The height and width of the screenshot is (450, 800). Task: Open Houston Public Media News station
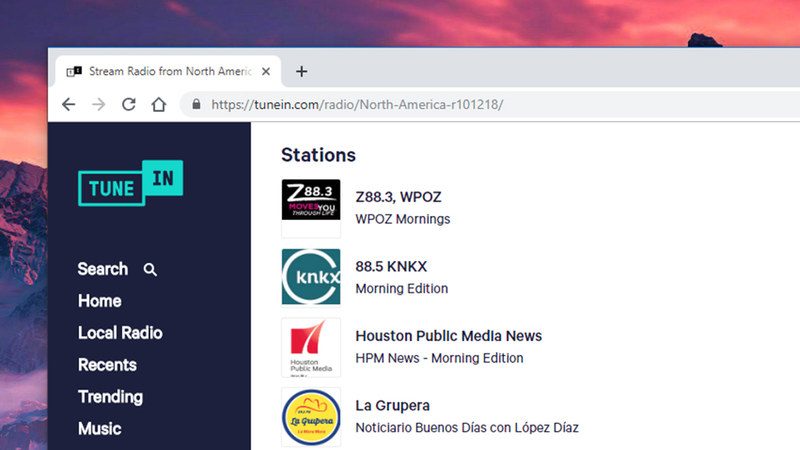(x=448, y=336)
